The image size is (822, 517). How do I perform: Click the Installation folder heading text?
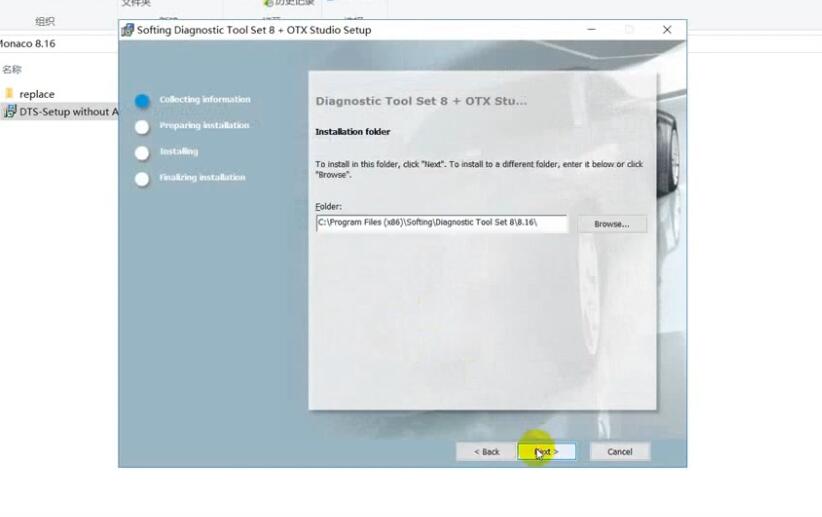tap(353, 132)
